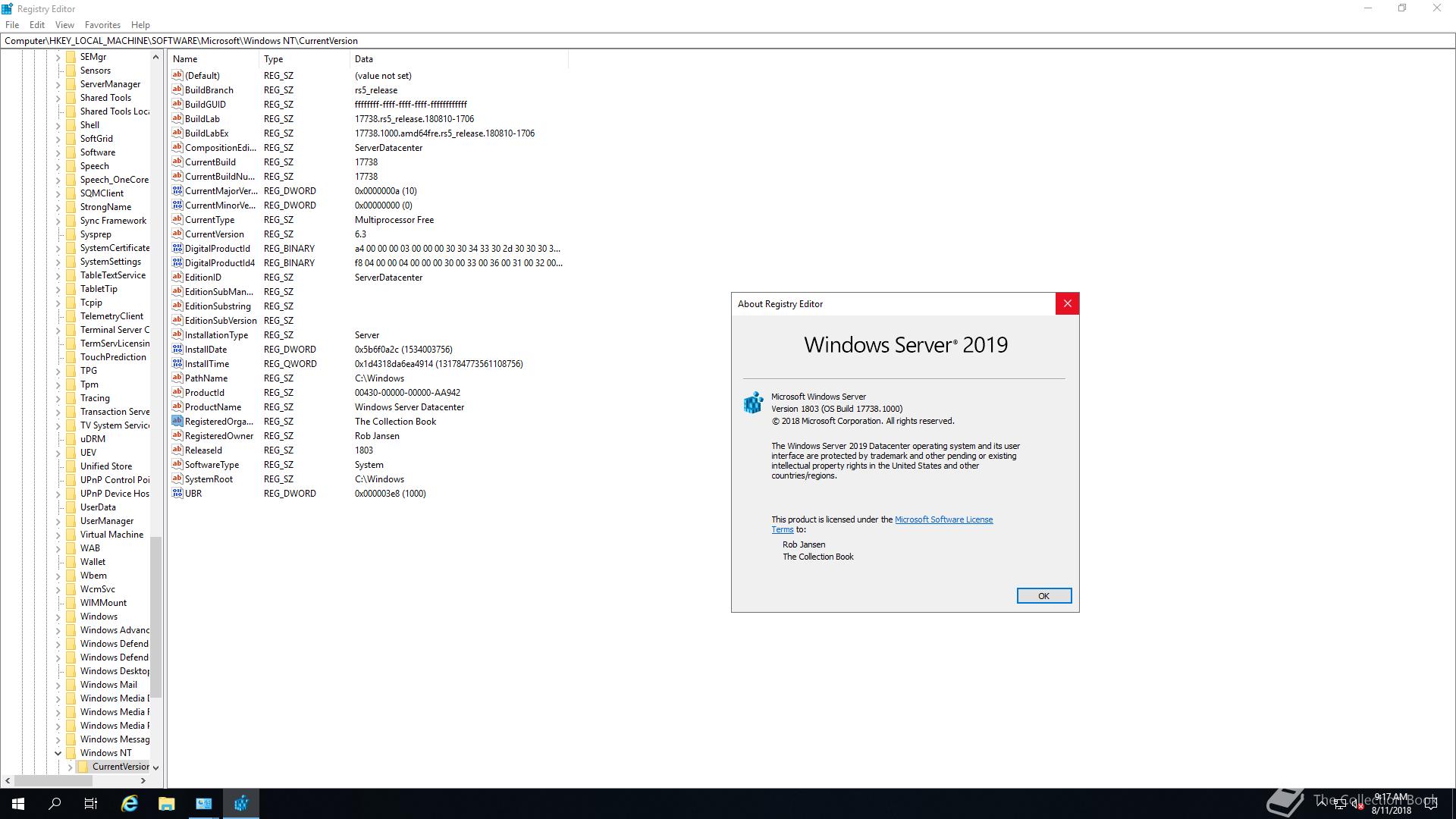
Task: Click the InstallDate DWORD value icon
Action: [x=177, y=349]
